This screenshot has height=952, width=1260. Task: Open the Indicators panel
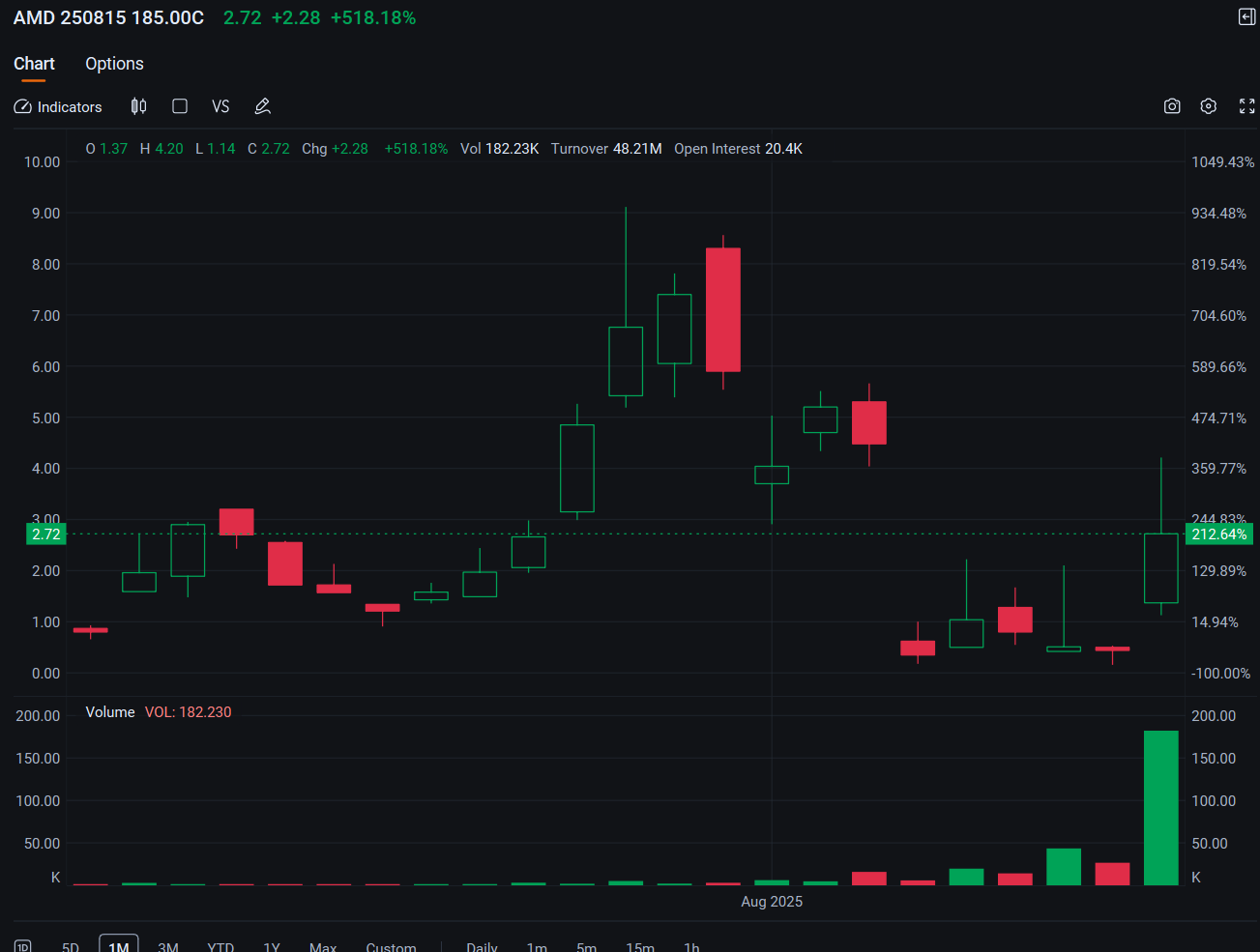coord(58,106)
